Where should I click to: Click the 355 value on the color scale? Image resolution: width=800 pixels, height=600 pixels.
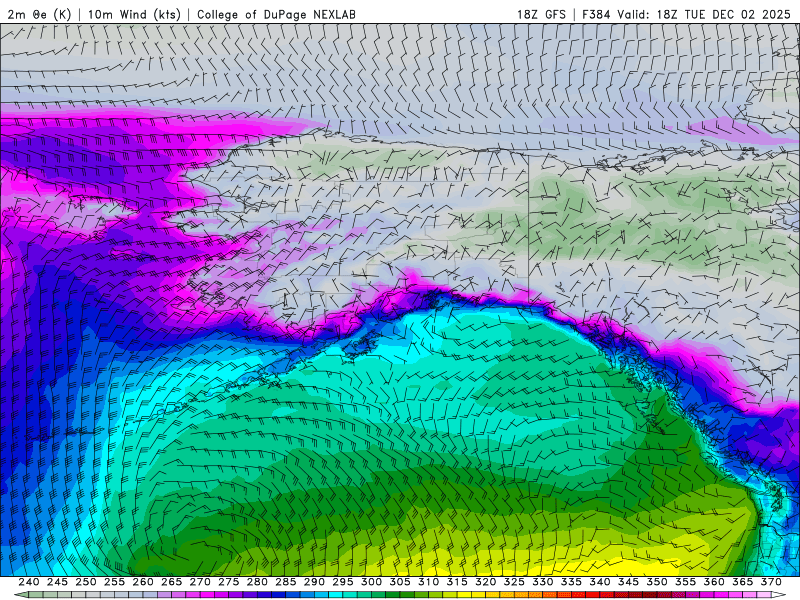(686, 582)
